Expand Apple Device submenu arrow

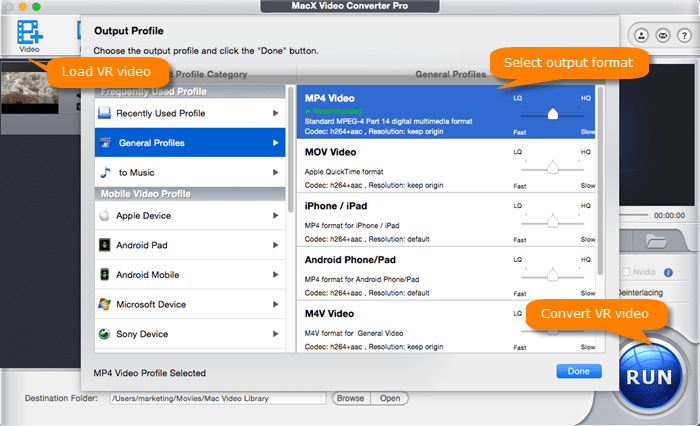coord(275,215)
